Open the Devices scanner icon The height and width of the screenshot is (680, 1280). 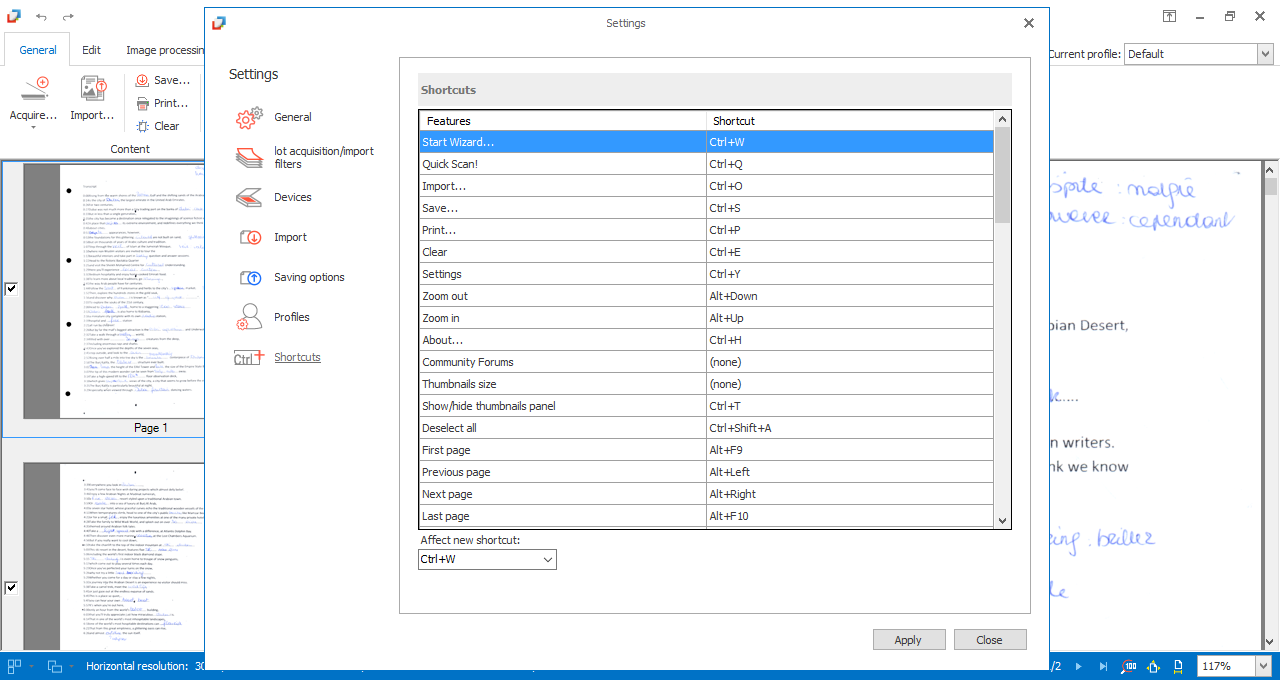pos(249,198)
